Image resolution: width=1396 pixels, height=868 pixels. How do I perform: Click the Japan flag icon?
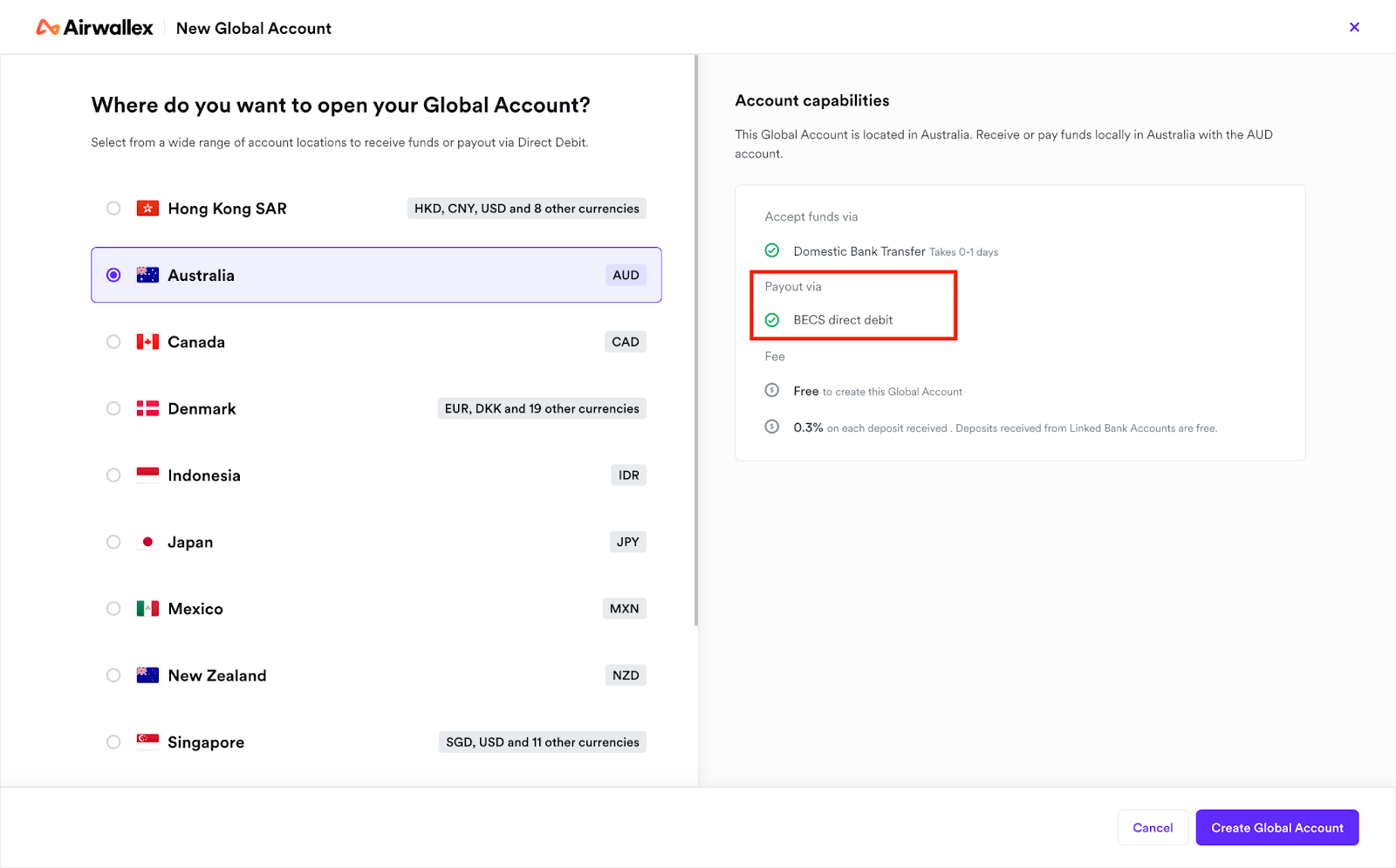click(147, 542)
